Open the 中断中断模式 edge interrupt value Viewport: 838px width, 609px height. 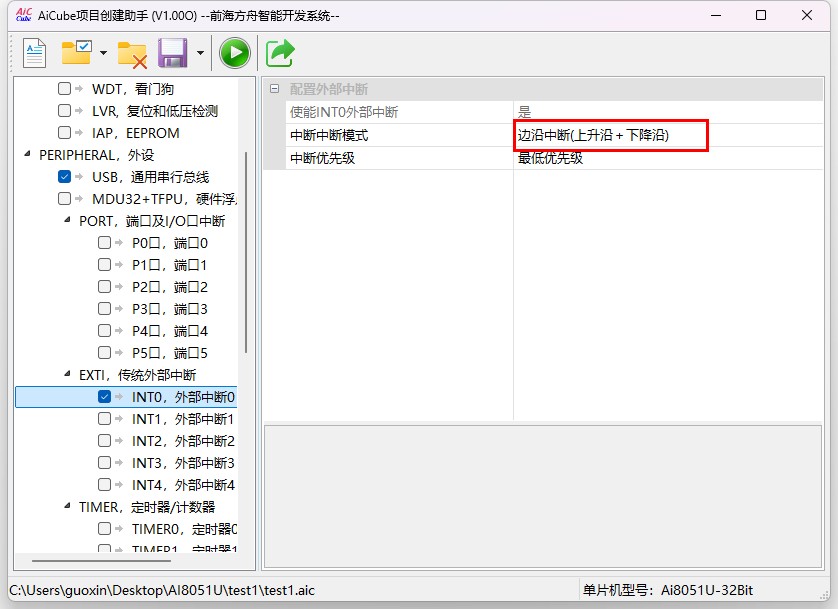pos(668,135)
